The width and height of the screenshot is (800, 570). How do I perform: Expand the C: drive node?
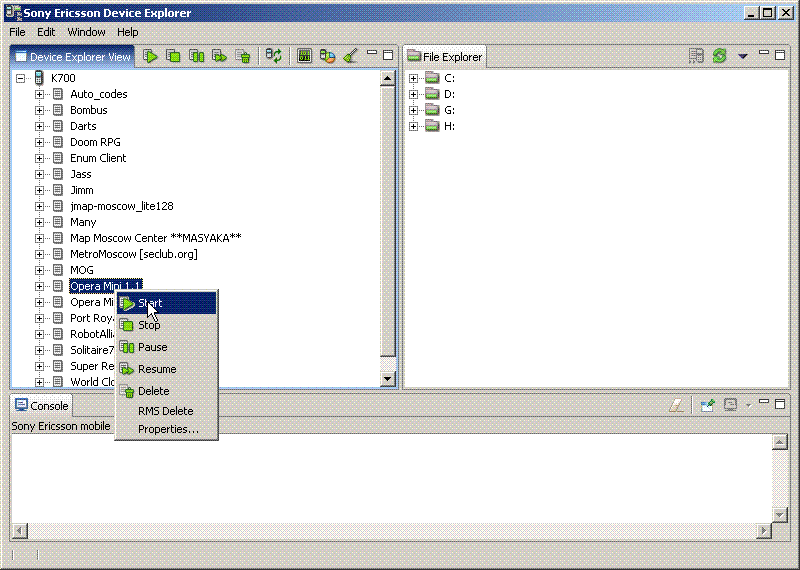[413, 78]
